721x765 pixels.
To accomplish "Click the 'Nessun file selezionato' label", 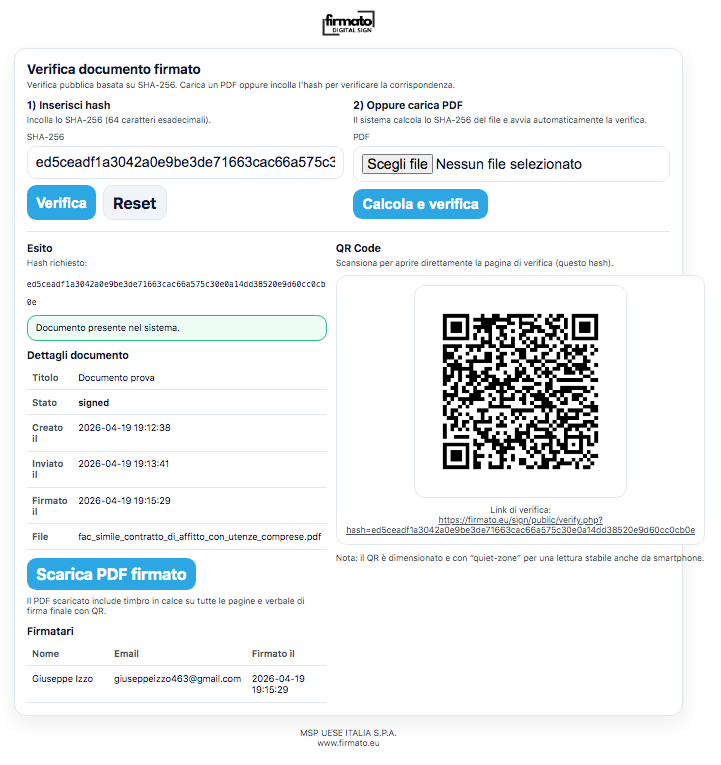I will tap(509, 164).
